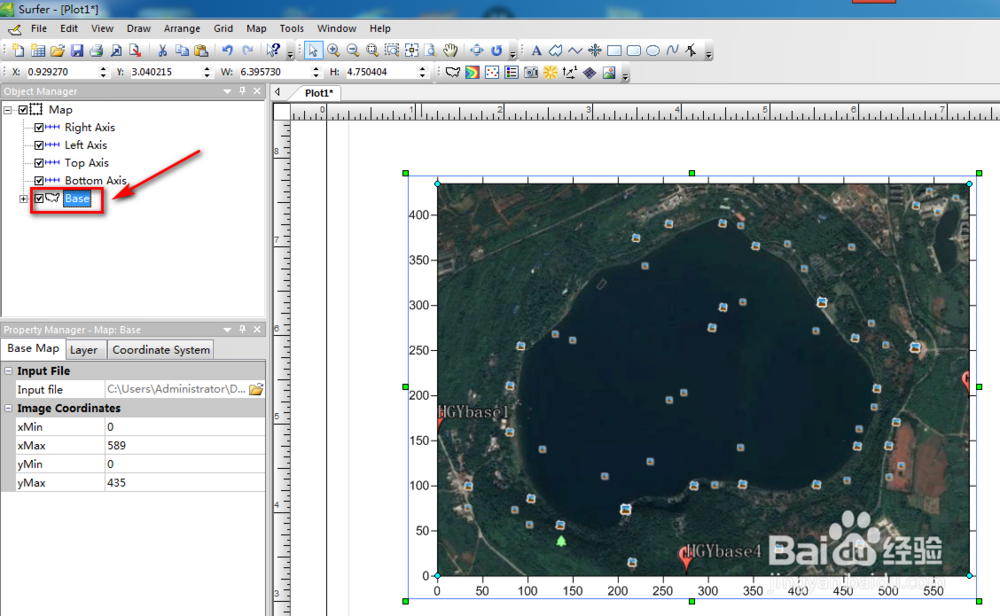
Task: Cut selection with scissors icon
Action: tap(162, 50)
